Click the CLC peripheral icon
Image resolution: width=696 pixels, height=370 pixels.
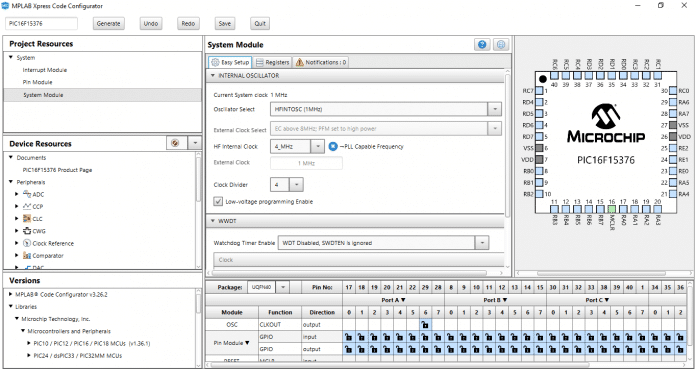click(27, 219)
